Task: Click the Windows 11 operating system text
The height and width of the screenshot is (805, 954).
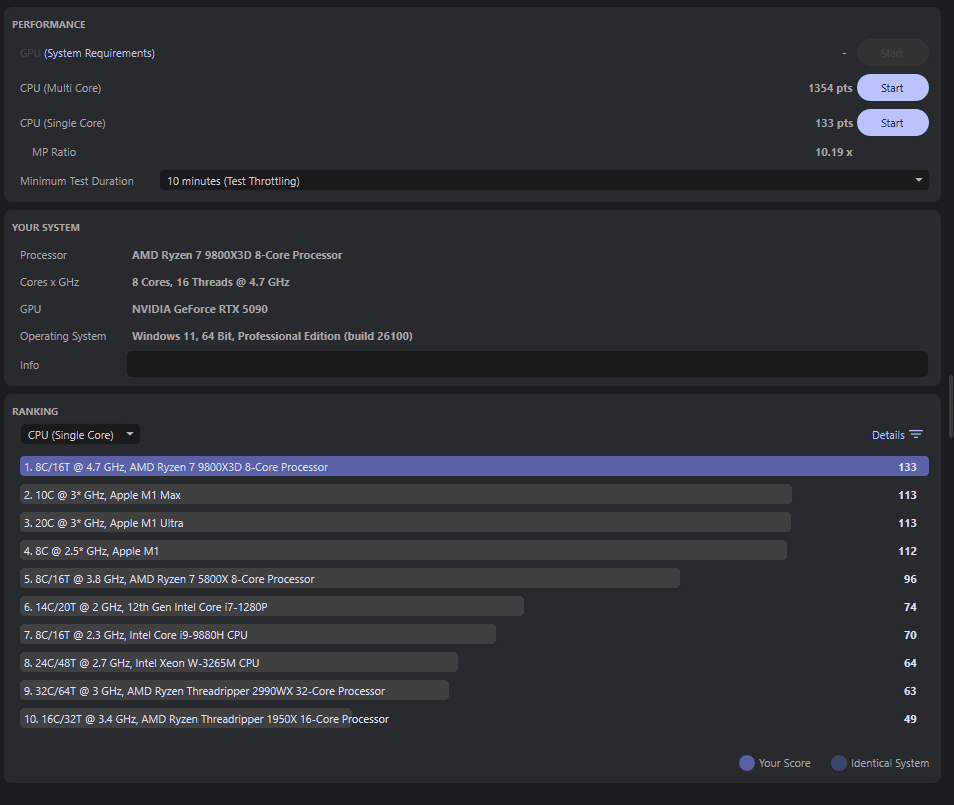Action: click(272, 336)
